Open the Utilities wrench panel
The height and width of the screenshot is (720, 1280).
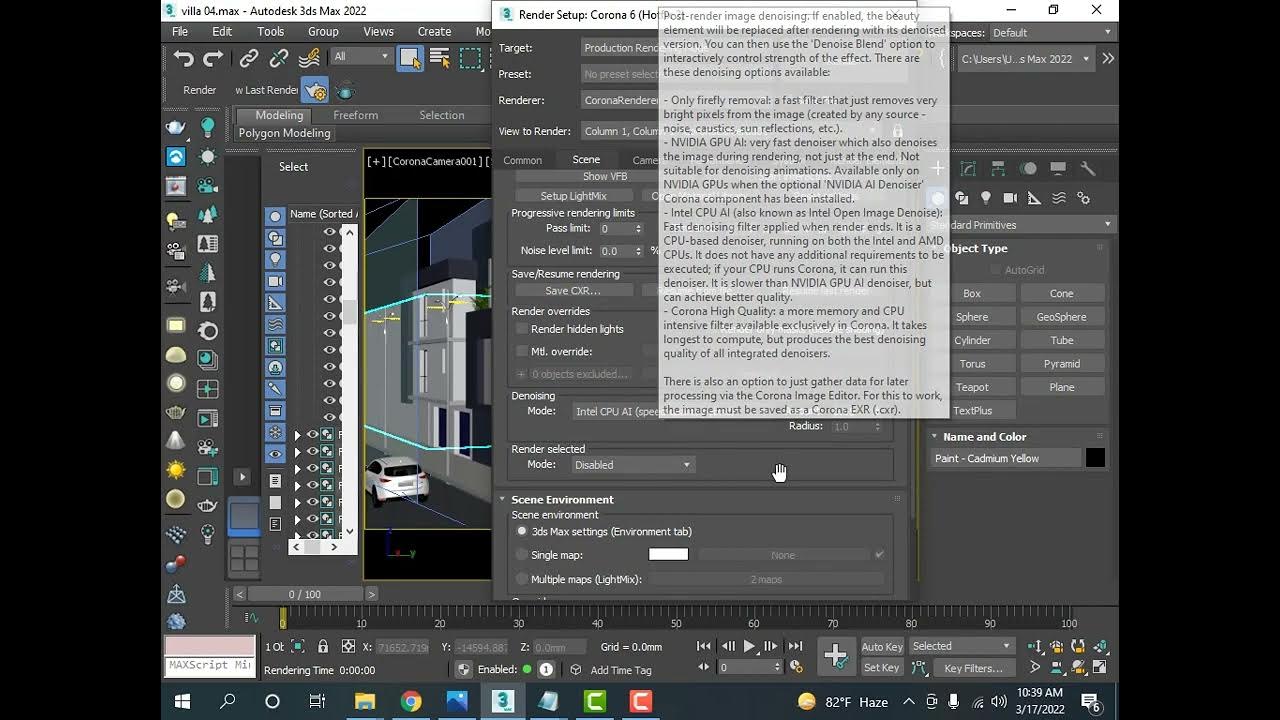(x=1088, y=169)
